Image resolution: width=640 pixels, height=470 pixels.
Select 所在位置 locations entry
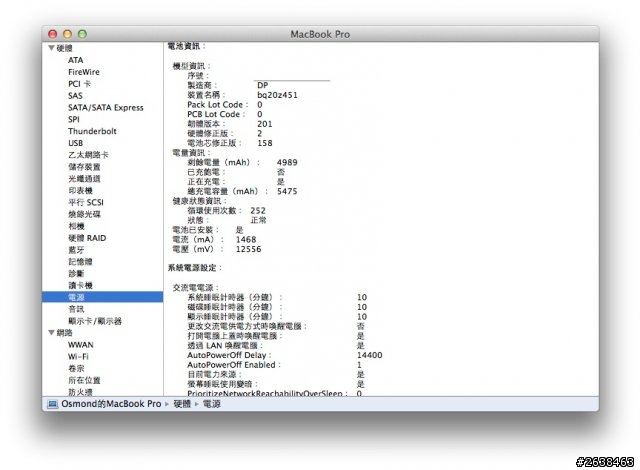84,381
